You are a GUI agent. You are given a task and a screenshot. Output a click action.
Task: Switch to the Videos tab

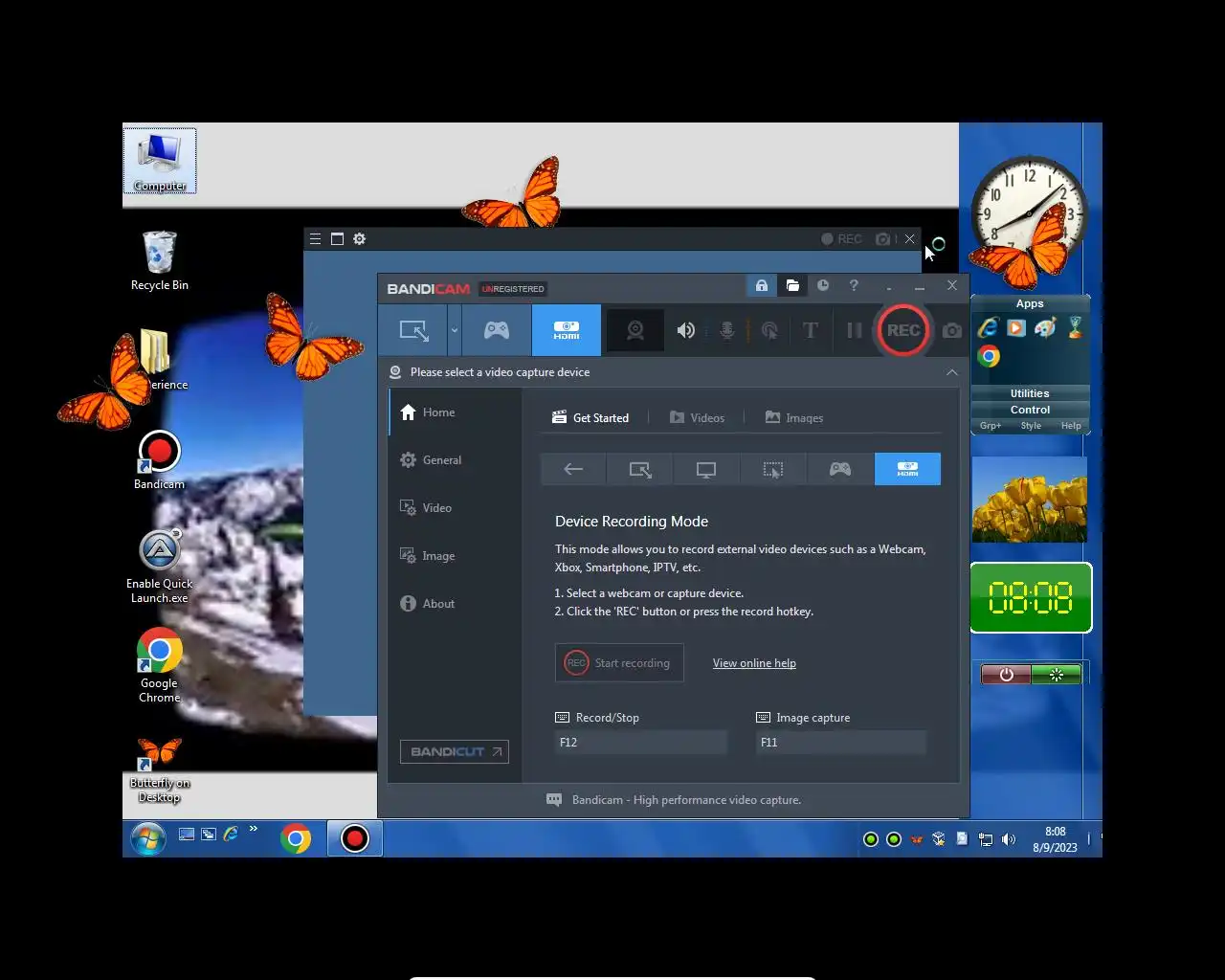point(698,418)
